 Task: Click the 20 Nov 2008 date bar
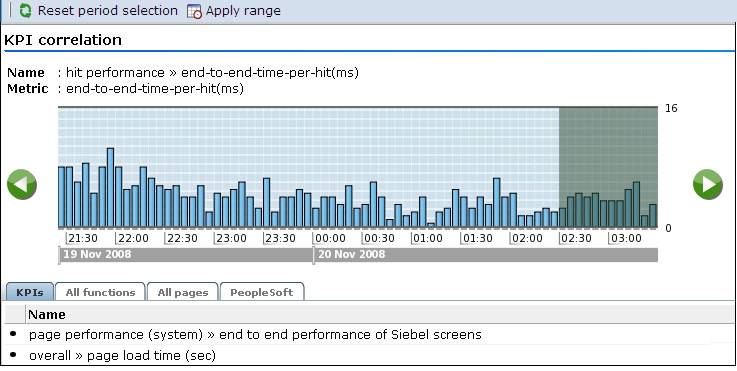point(486,254)
